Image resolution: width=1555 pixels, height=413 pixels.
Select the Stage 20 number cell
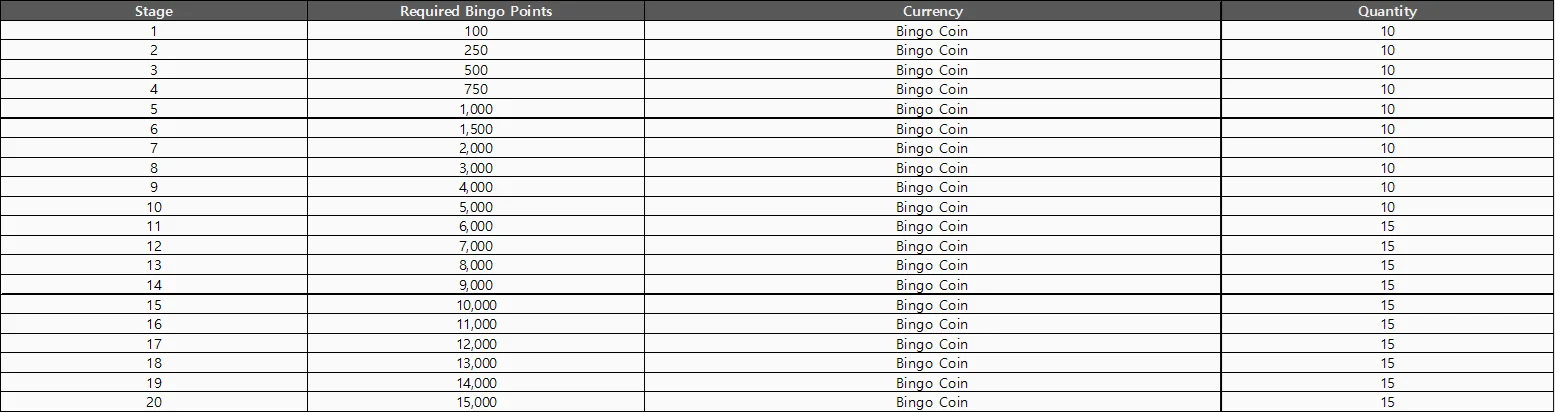point(154,403)
